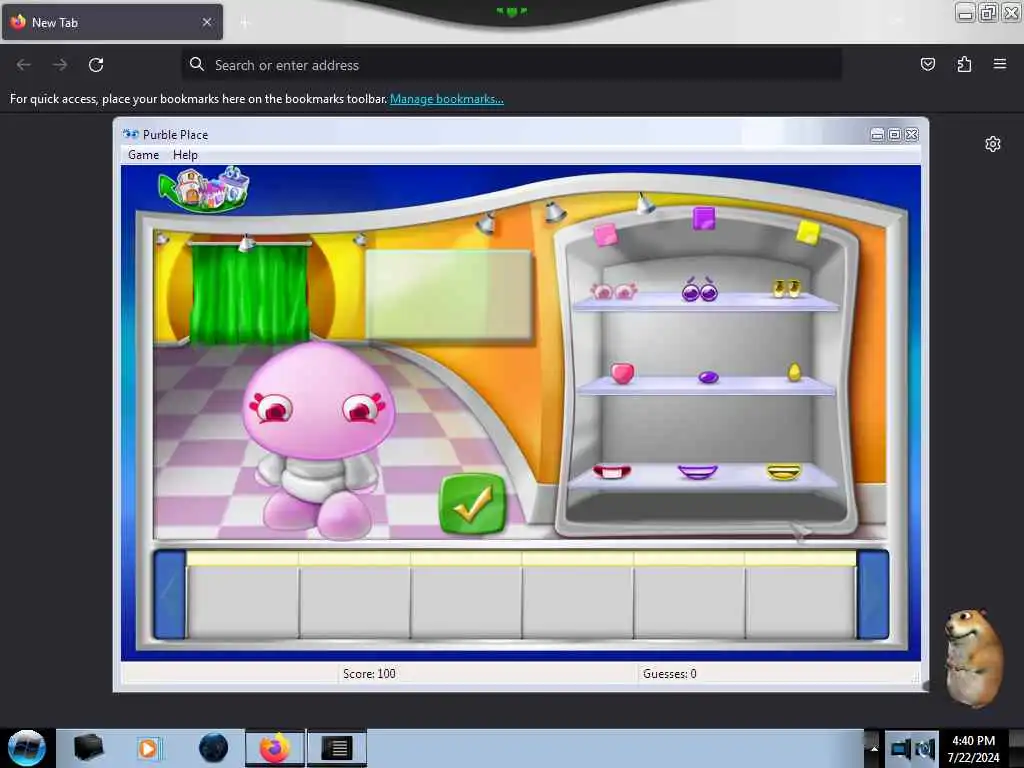Pick the yellow eyes on the shelf
Image resolution: width=1024 pixels, height=768 pixels.
[x=786, y=289]
